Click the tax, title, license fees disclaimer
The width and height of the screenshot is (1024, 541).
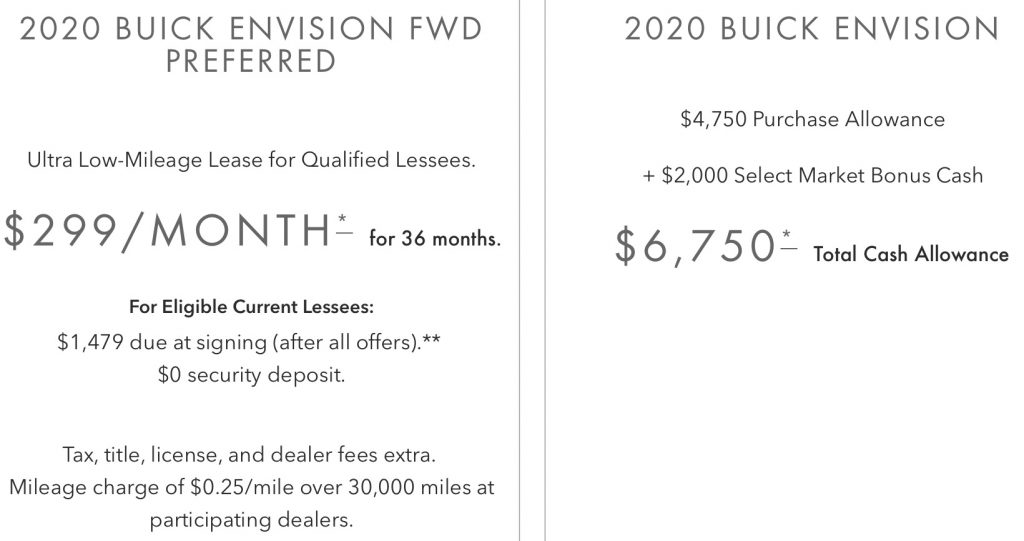point(249,454)
